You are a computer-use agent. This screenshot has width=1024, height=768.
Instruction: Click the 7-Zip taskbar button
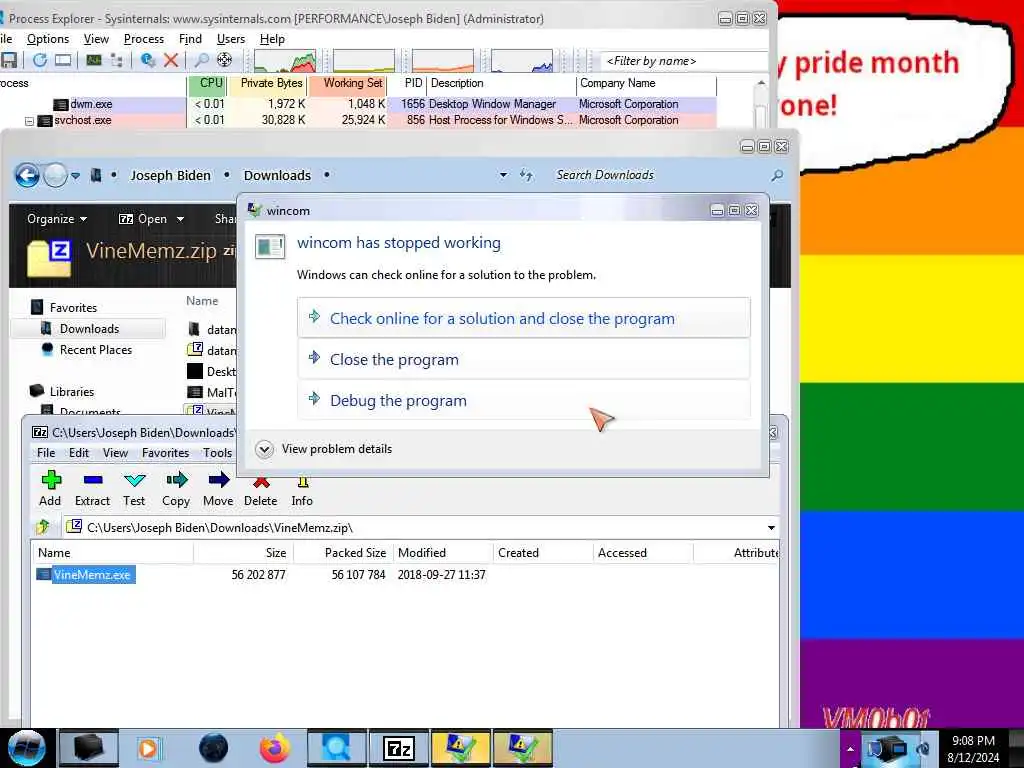tap(399, 748)
